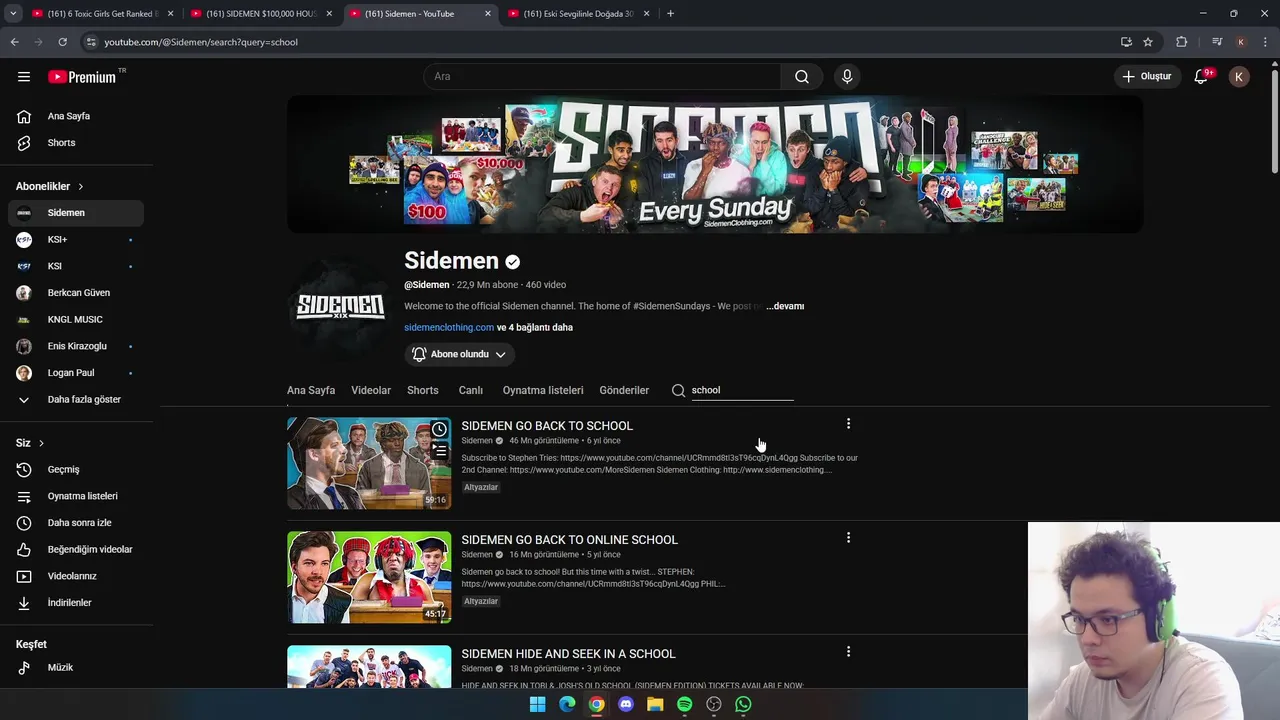The height and width of the screenshot is (720, 1280).
Task: Go to Ana Sayfa in sidebar
Action: tap(76, 116)
